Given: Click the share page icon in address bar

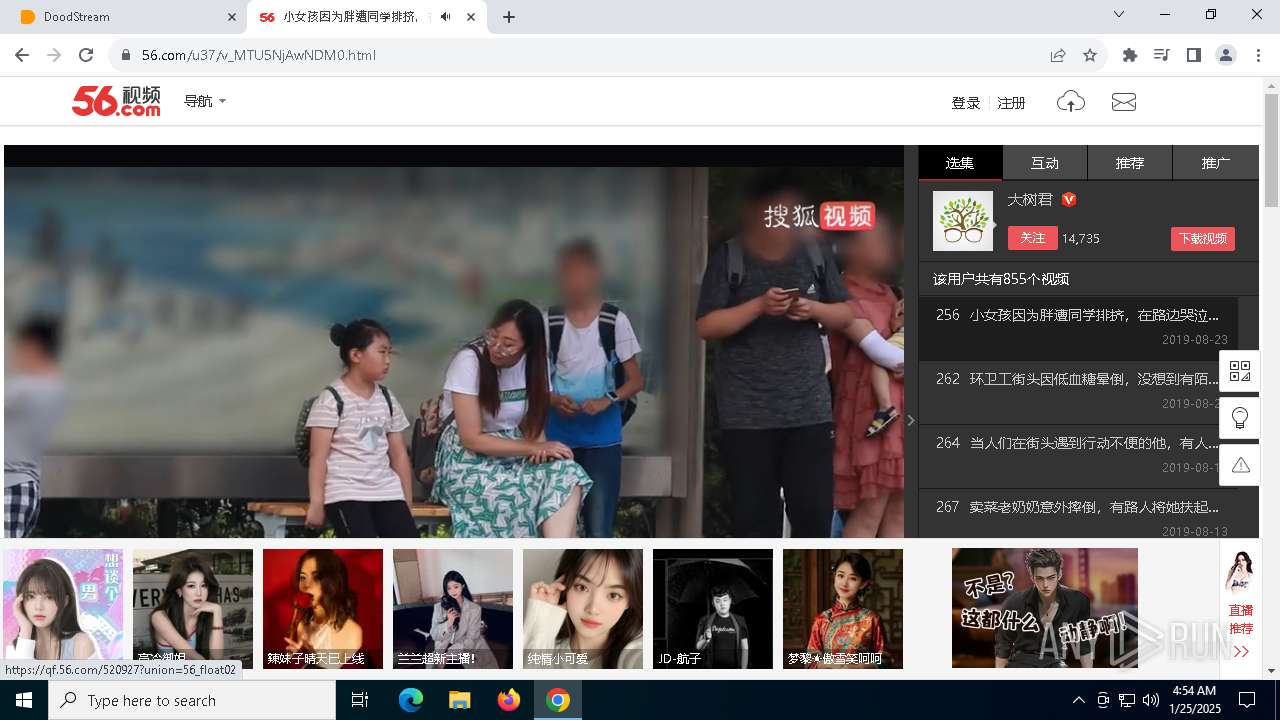Looking at the screenshot, I should point(1058,55).
